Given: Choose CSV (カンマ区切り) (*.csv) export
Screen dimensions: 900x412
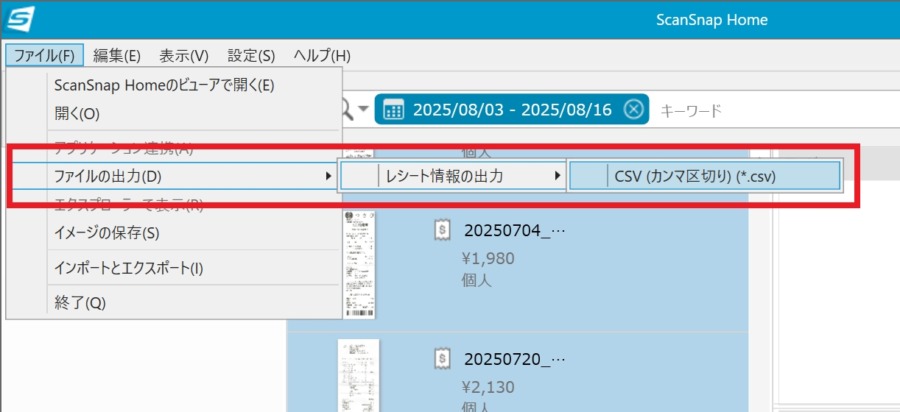Looking at the screenshot, I should [704, 176].
